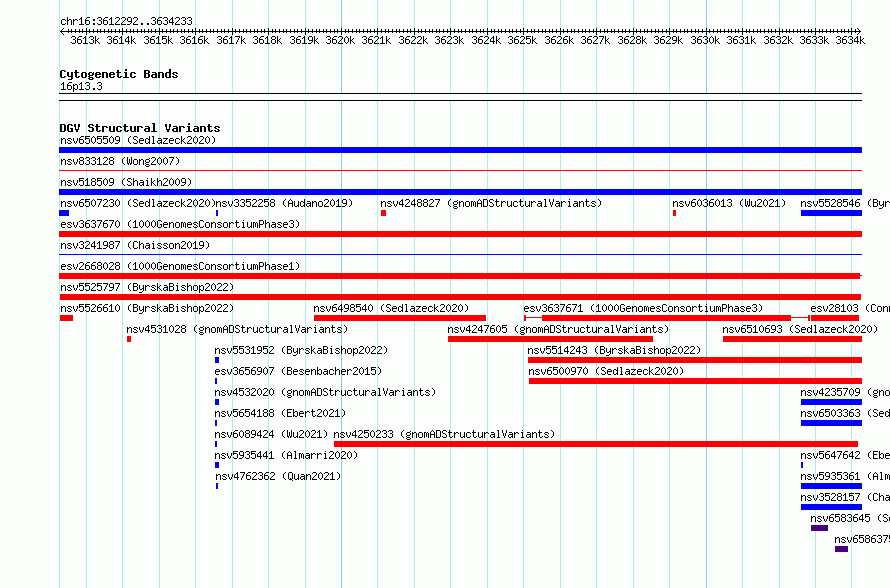The image size is (890, 588).
Task: Open nsv4762362 (Quan2021) label
Action: (x=278, y=476)
